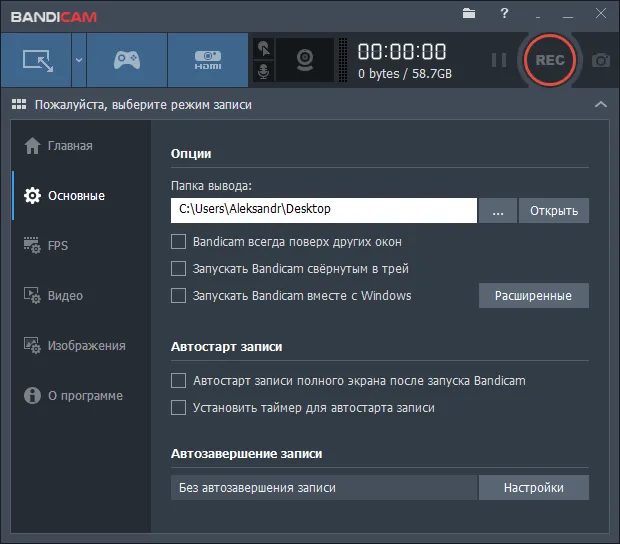Enable Автостарт записи полного экрана checkbox
Screen dimensions: 620x544
pyautogui.click(x=178, y=381)
